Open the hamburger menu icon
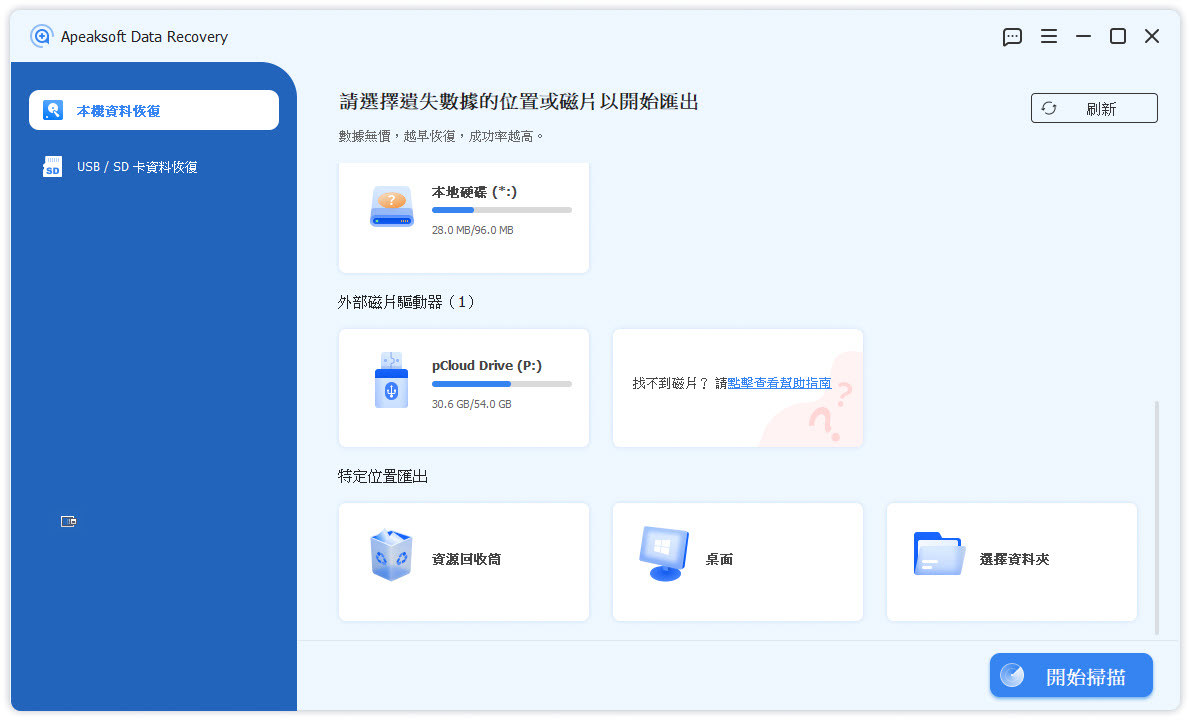 tap(1048, 36)
